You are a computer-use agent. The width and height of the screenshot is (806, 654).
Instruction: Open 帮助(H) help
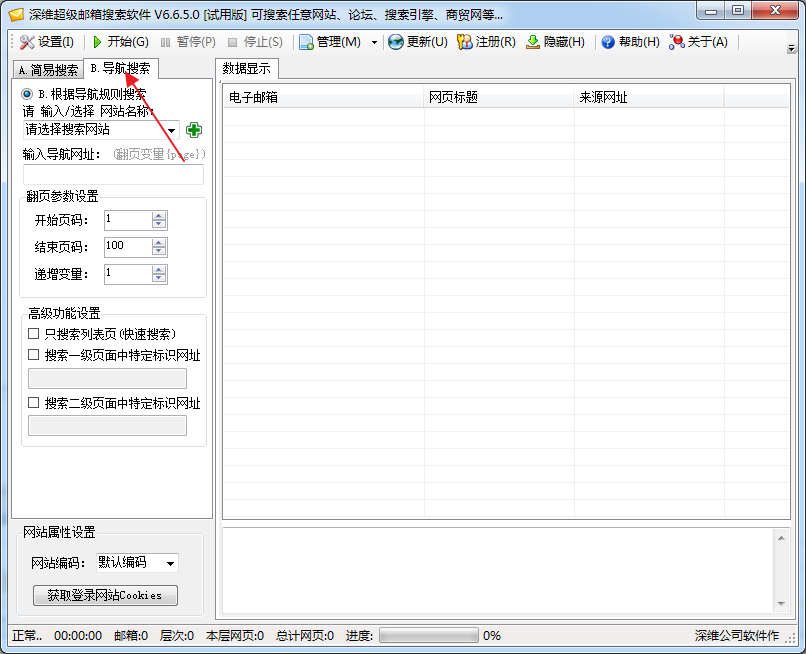(630, 42)
